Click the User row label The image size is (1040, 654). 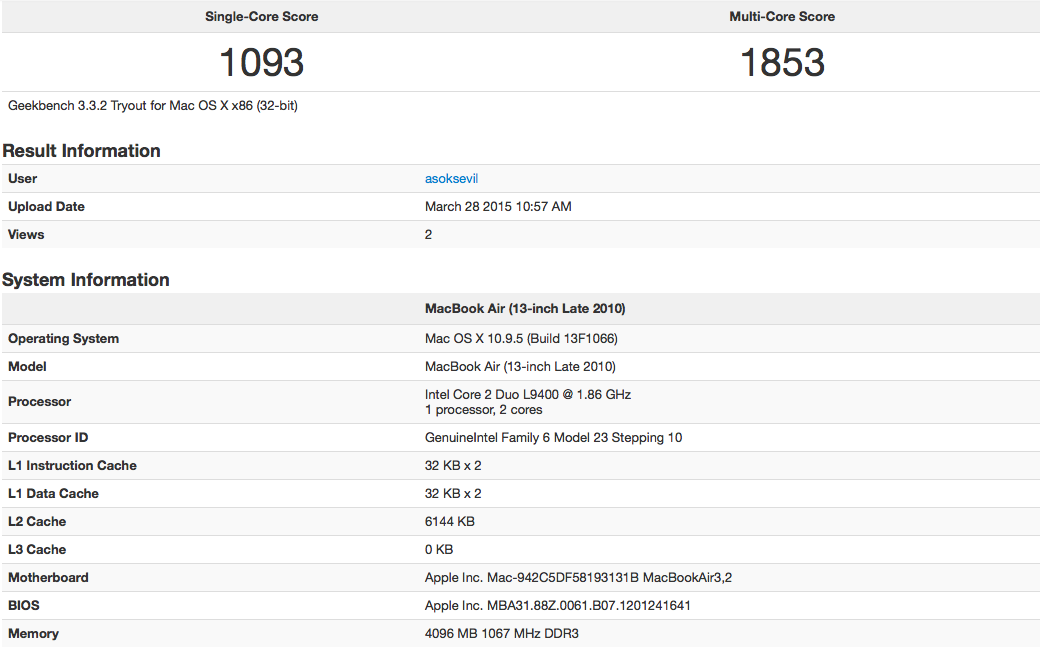23,178
